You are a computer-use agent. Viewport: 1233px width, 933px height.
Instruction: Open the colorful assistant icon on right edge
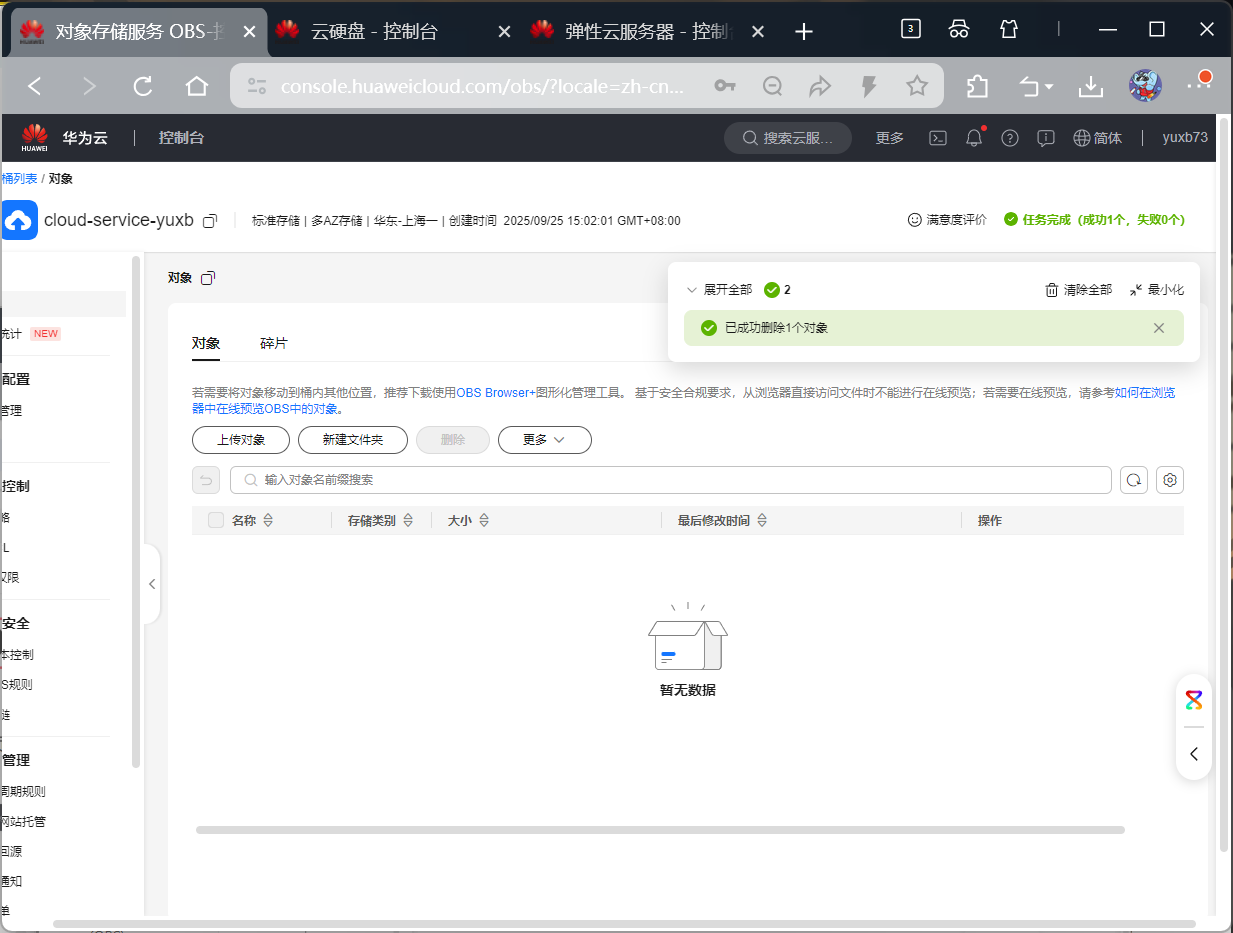(1194, 700)
